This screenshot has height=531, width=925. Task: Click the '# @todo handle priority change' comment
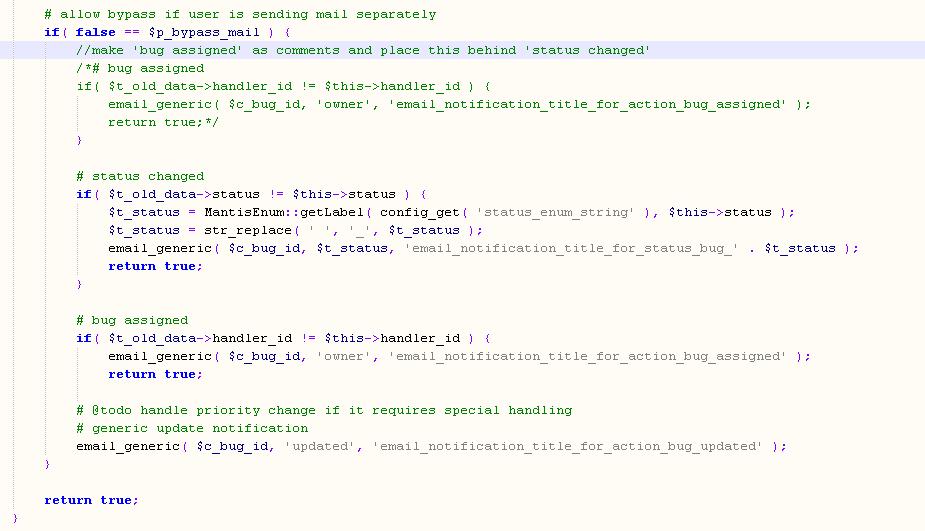tap(324, 410)
